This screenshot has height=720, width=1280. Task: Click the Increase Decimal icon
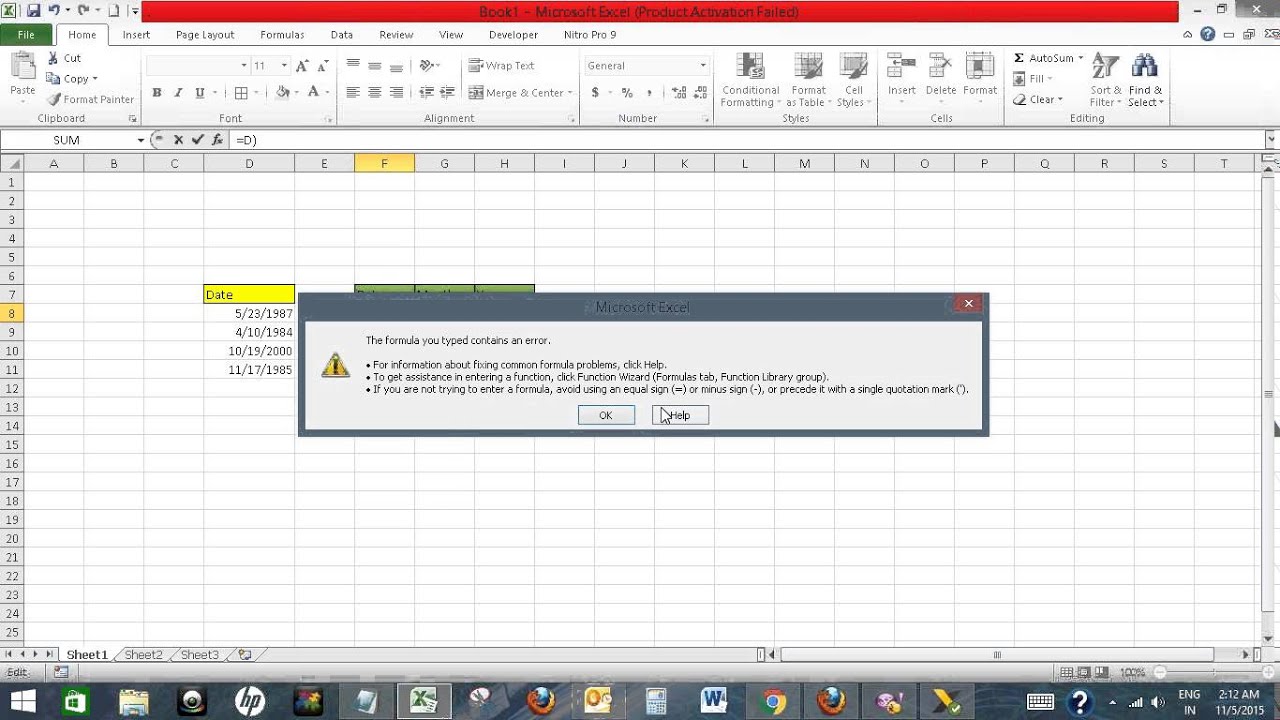coord(679,93)
